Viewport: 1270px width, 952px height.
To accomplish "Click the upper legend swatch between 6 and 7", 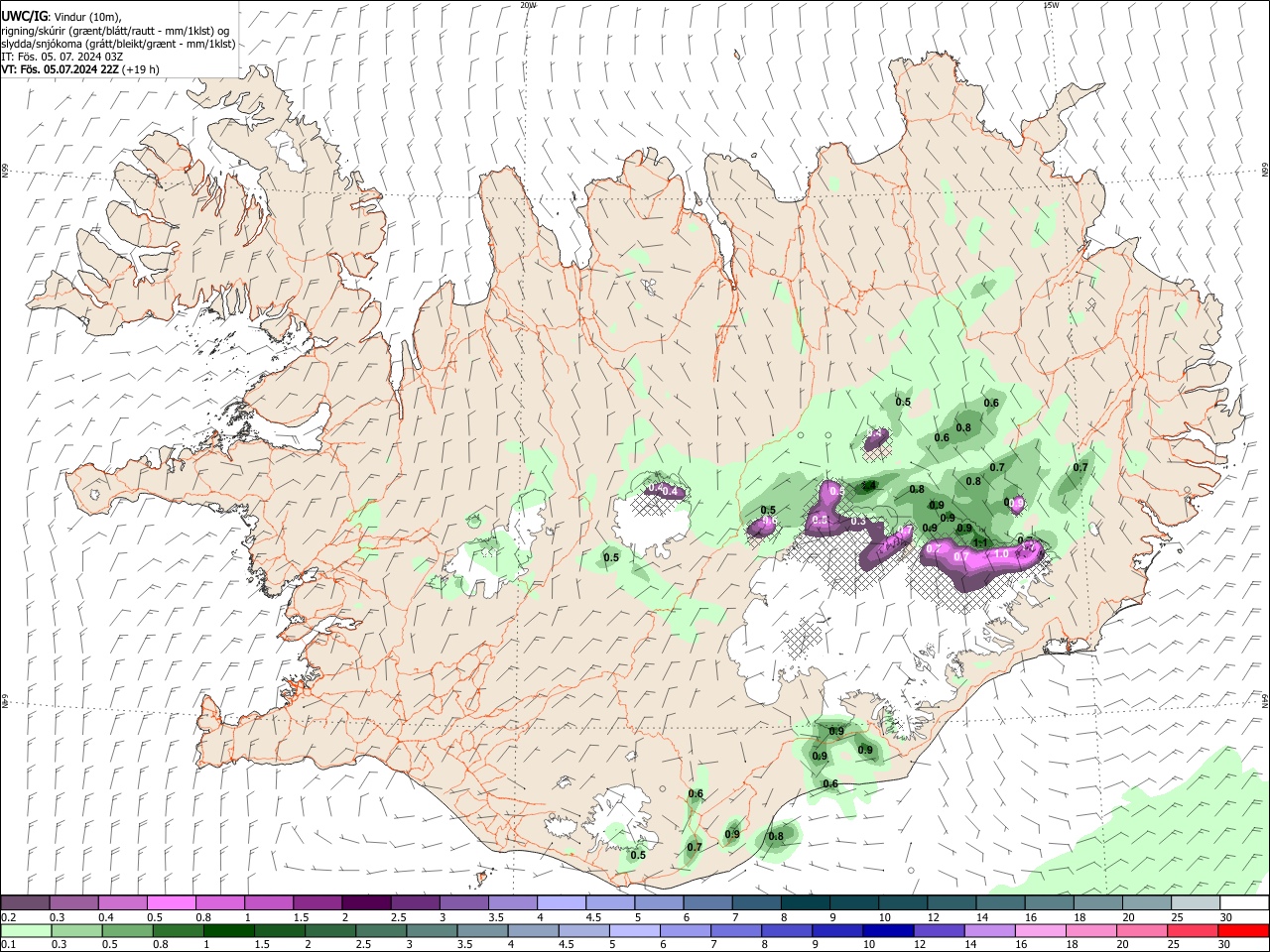I will [707, 903].
